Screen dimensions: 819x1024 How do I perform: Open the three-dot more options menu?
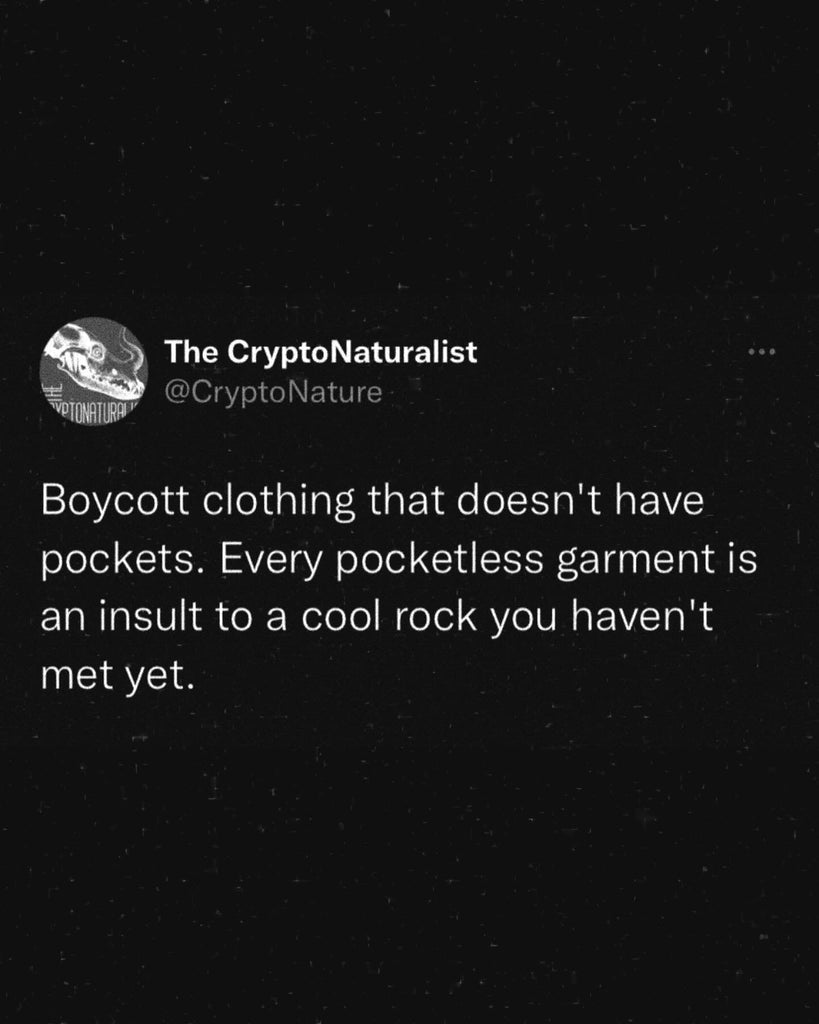click(762, 352)
